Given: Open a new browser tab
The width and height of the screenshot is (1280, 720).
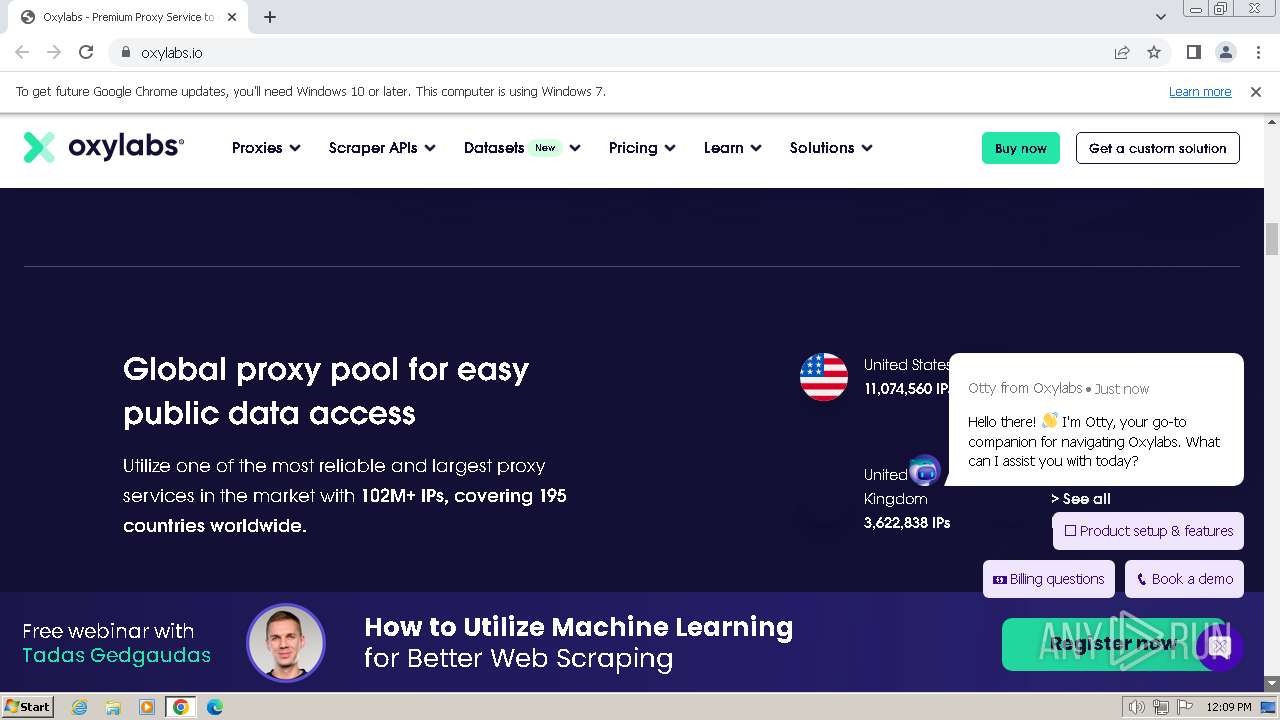Looking at the screenshot, I should pyautogui.click(x=270, y=17).
